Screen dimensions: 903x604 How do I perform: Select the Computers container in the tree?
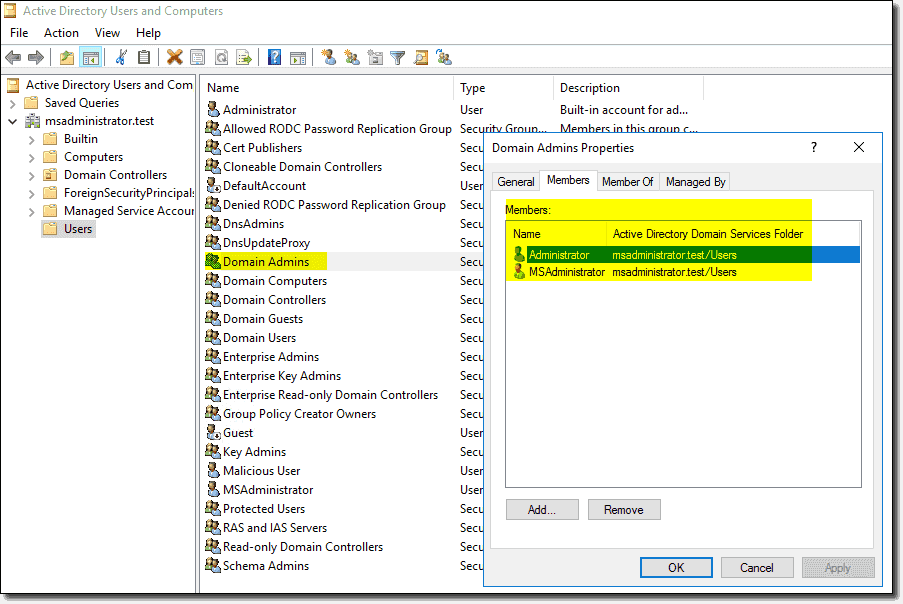93,157
